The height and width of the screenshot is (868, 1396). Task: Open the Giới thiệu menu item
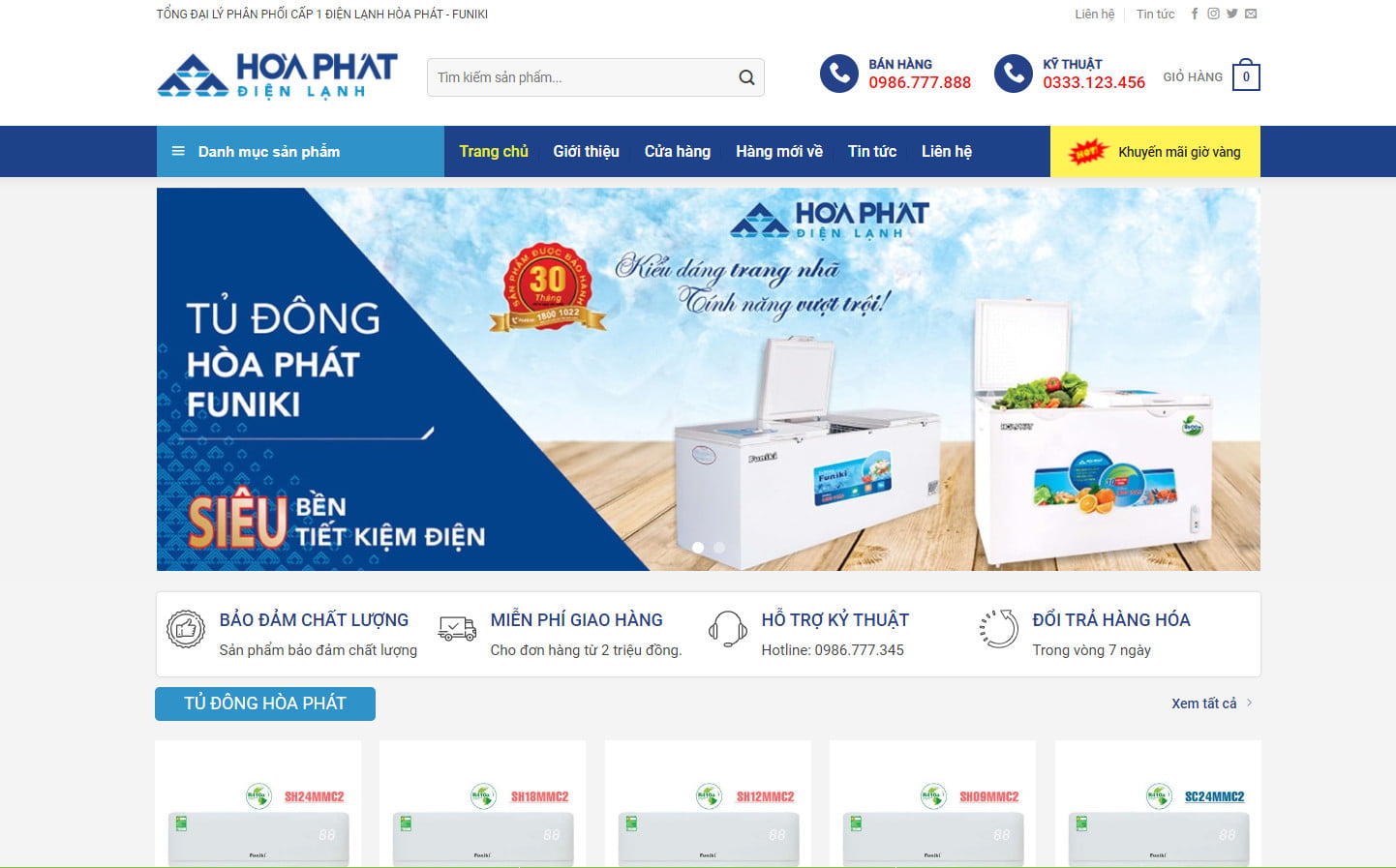[x=586, y=151]
